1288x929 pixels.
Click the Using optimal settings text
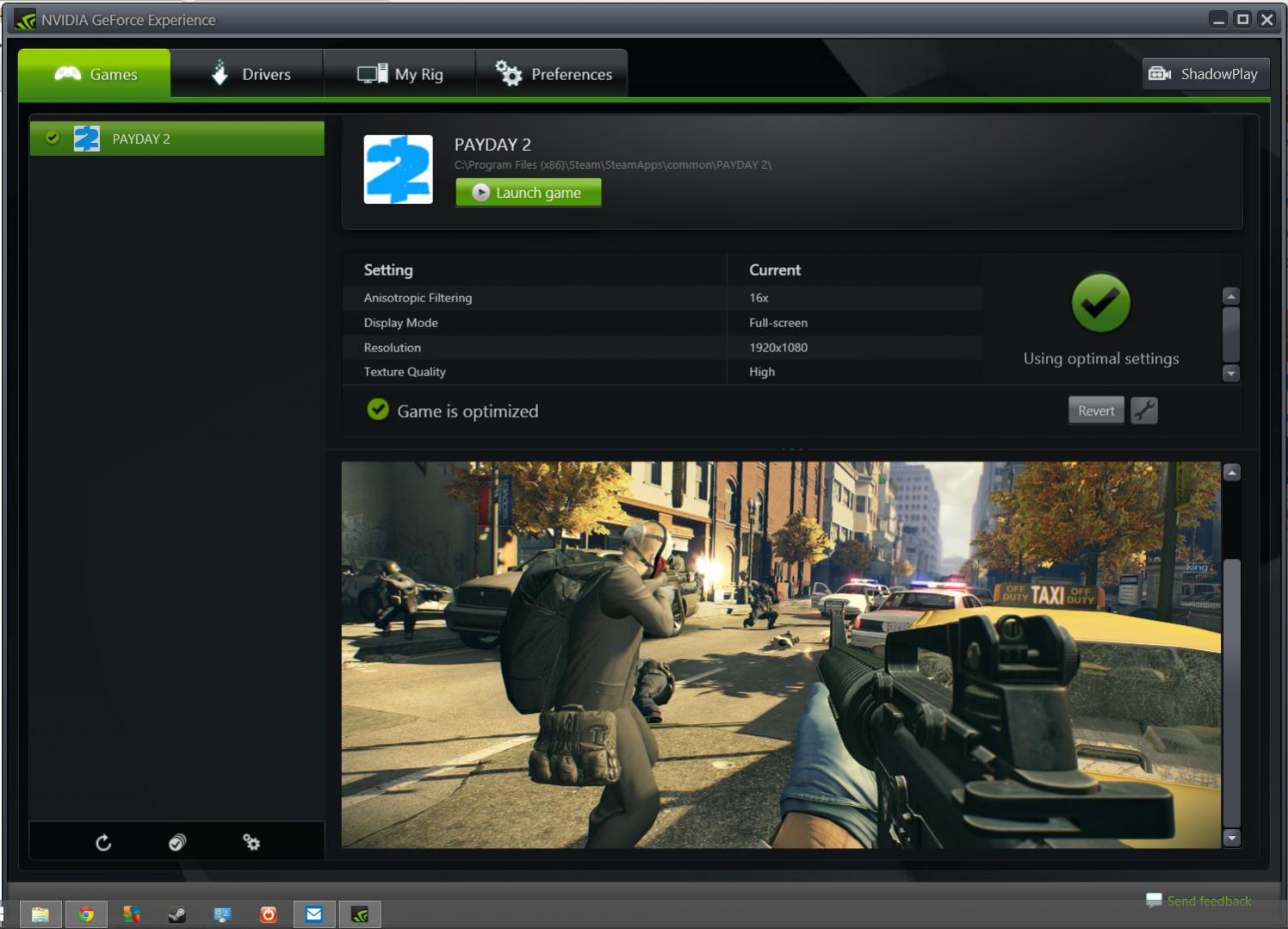pyautogui.click(x=1101, y=358)
